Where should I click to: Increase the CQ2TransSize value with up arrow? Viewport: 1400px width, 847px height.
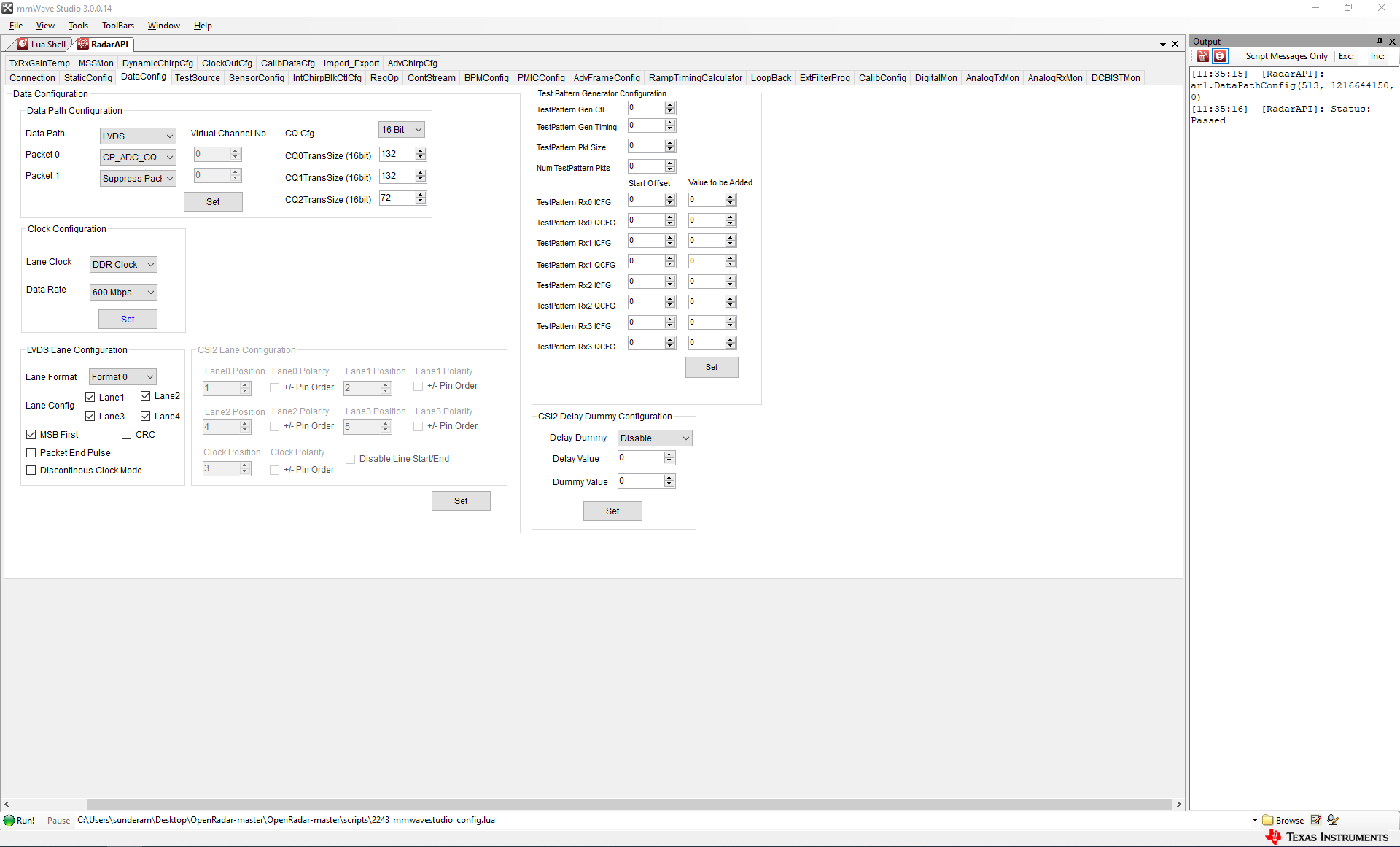pos(421,195)
